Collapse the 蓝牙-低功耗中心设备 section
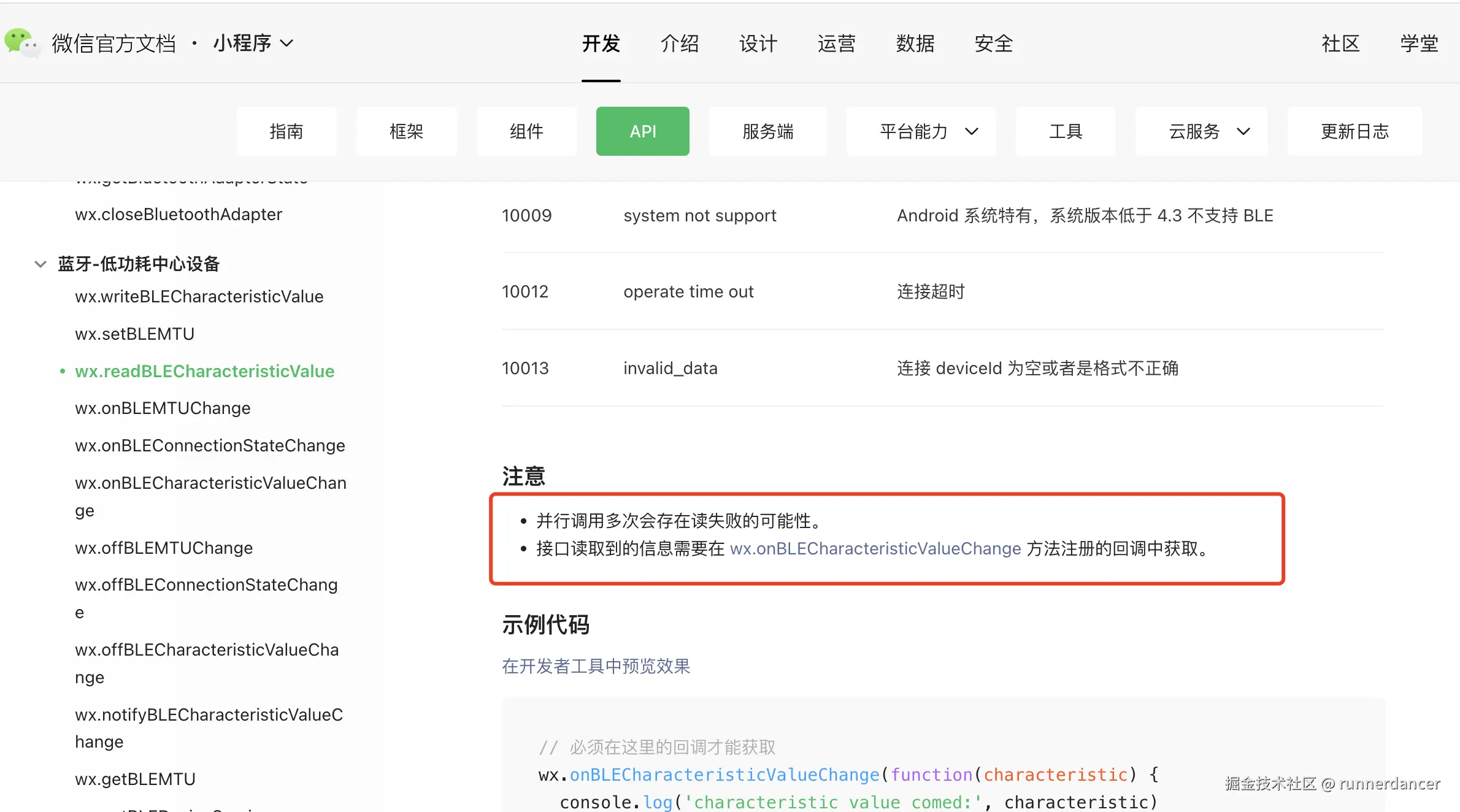The image size is (1460, 812). pyautogui.click(x=40, y=264)
